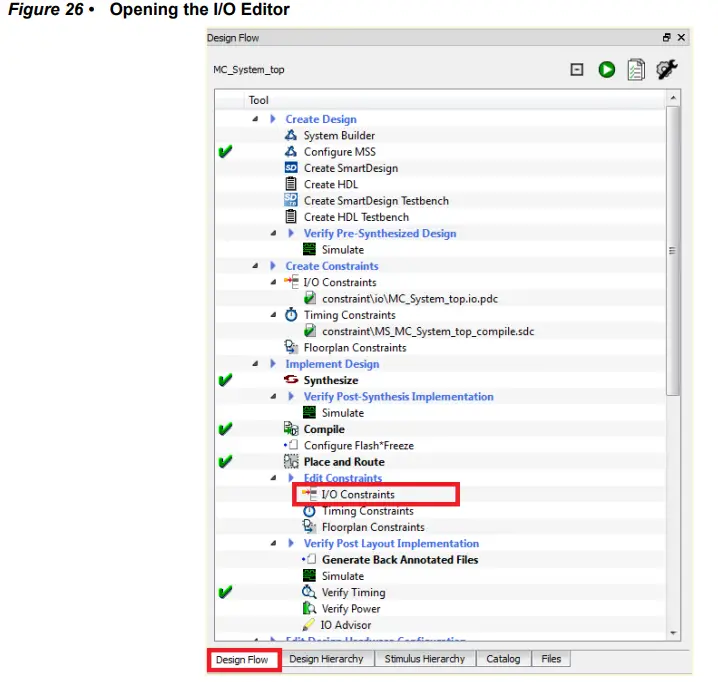Screen dimensions: 718x682
Task: Select the Configure Flash*Freeze row text
Action: 359,445
